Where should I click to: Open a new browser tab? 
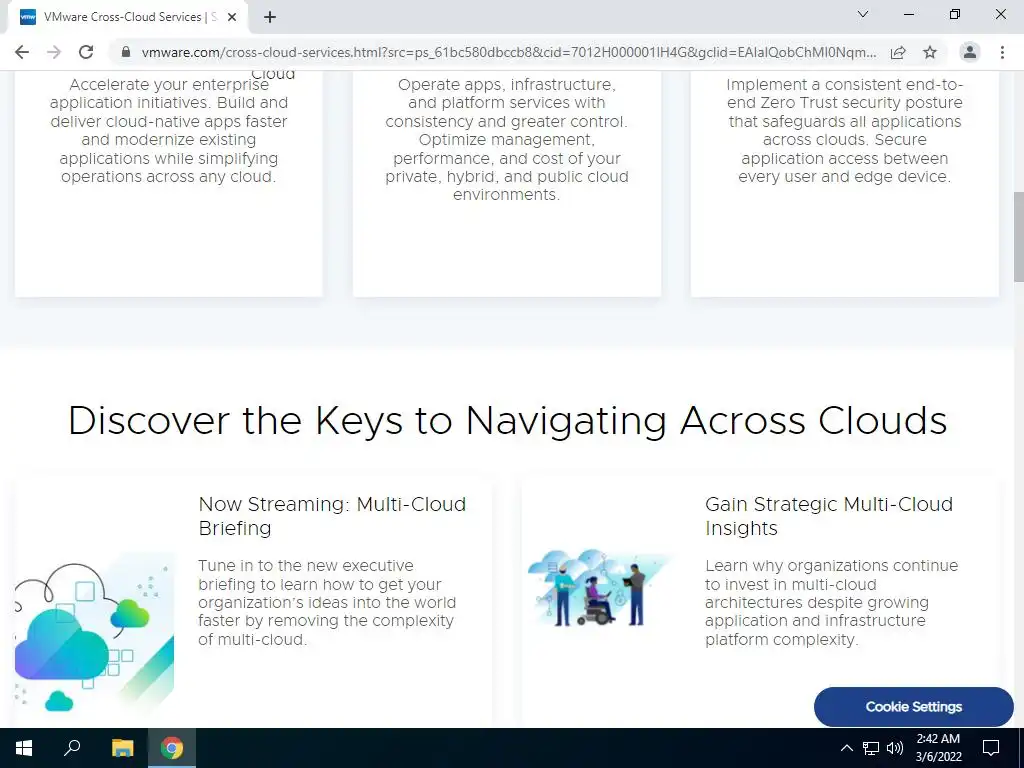coord(270,18)
